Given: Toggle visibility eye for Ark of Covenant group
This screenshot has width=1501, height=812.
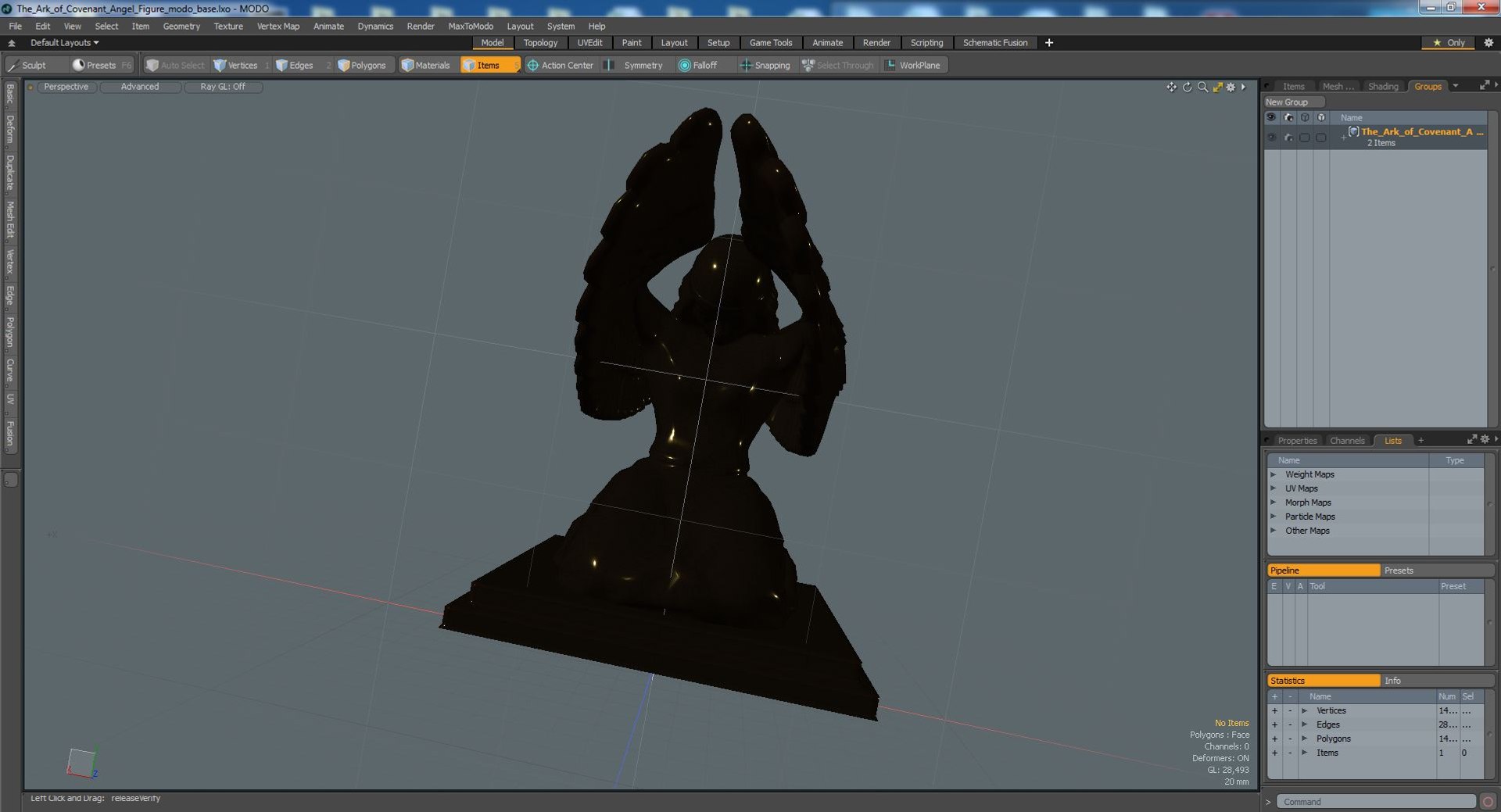Looking at the screenshot, I should (1271, 137).
